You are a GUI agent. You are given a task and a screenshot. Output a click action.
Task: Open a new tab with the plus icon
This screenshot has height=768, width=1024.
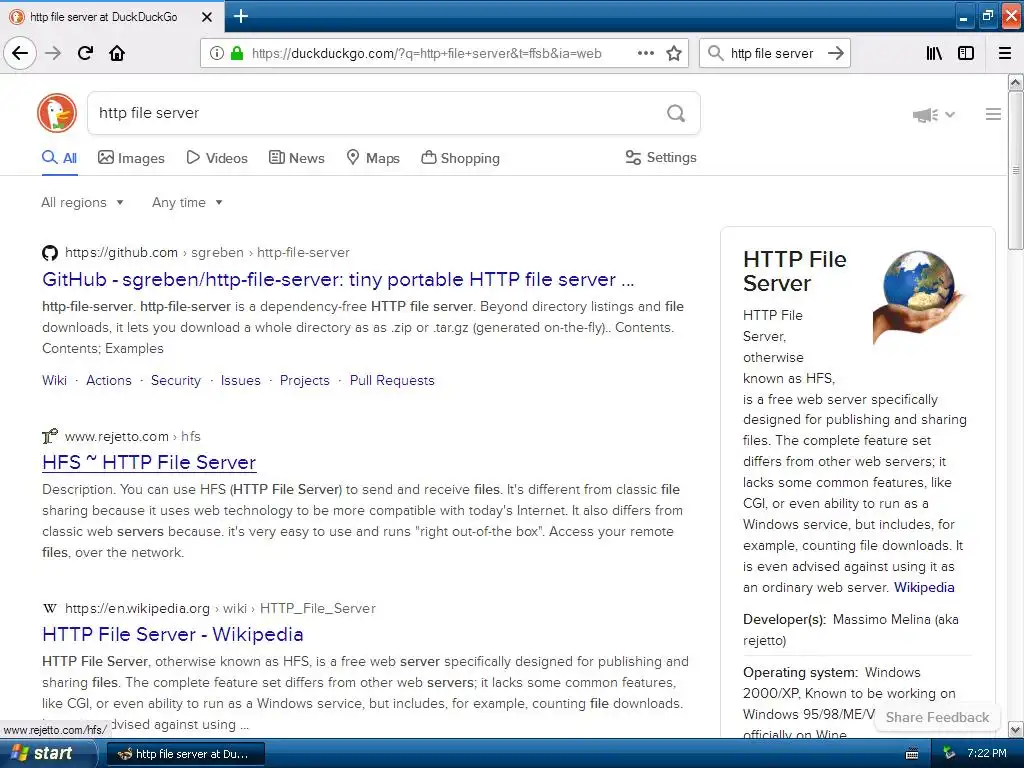(240, 16)
